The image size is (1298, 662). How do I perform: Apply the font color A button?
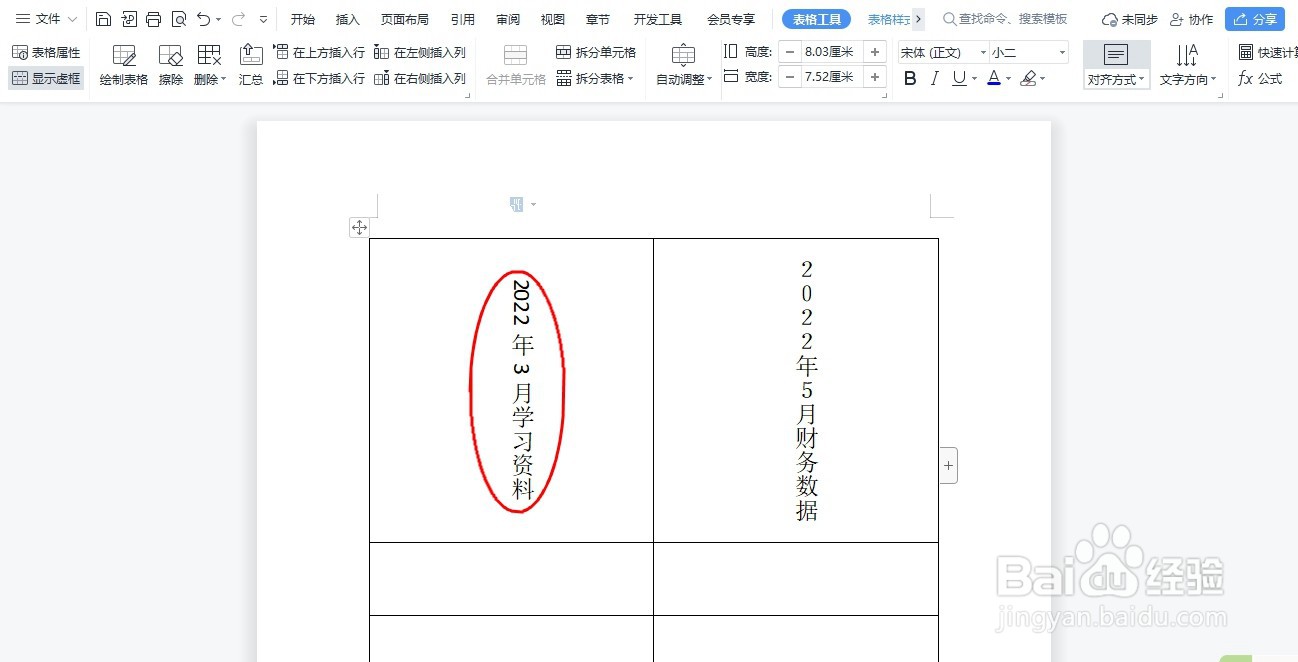tap(993, 78)
